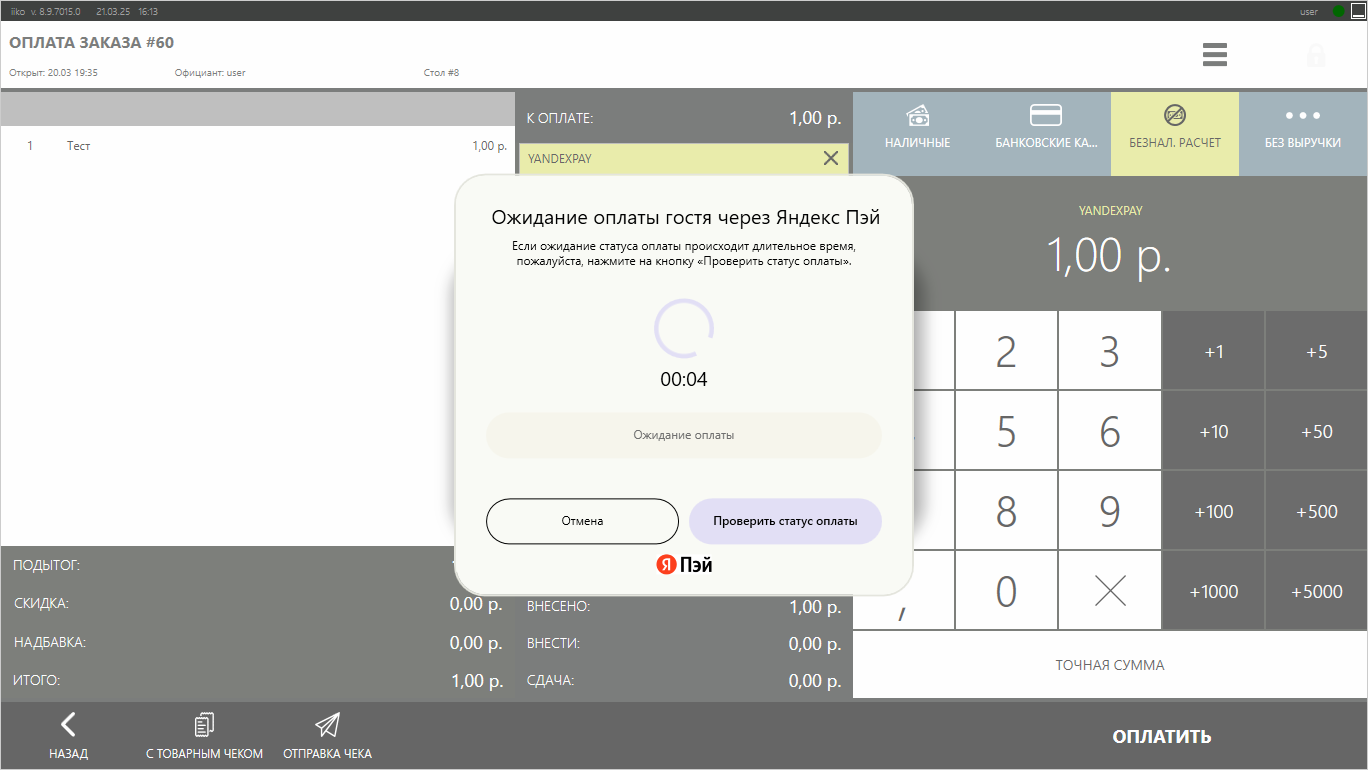Image resolution: width=1368 pixels, height=770 pixels.
Task: Click the Внесено 1,00 р. value
Action: click(x=815, y=607)
